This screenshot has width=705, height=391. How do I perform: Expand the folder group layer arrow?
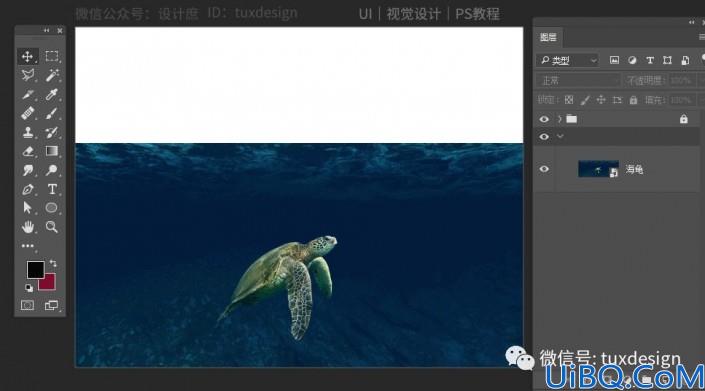(560, 119)
